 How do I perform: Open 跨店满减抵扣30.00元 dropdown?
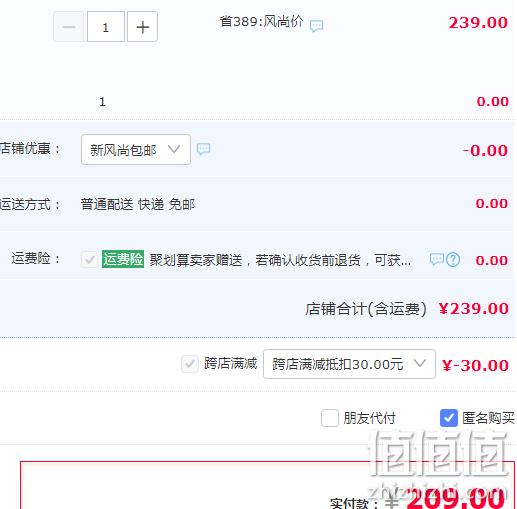coord(349,364)
